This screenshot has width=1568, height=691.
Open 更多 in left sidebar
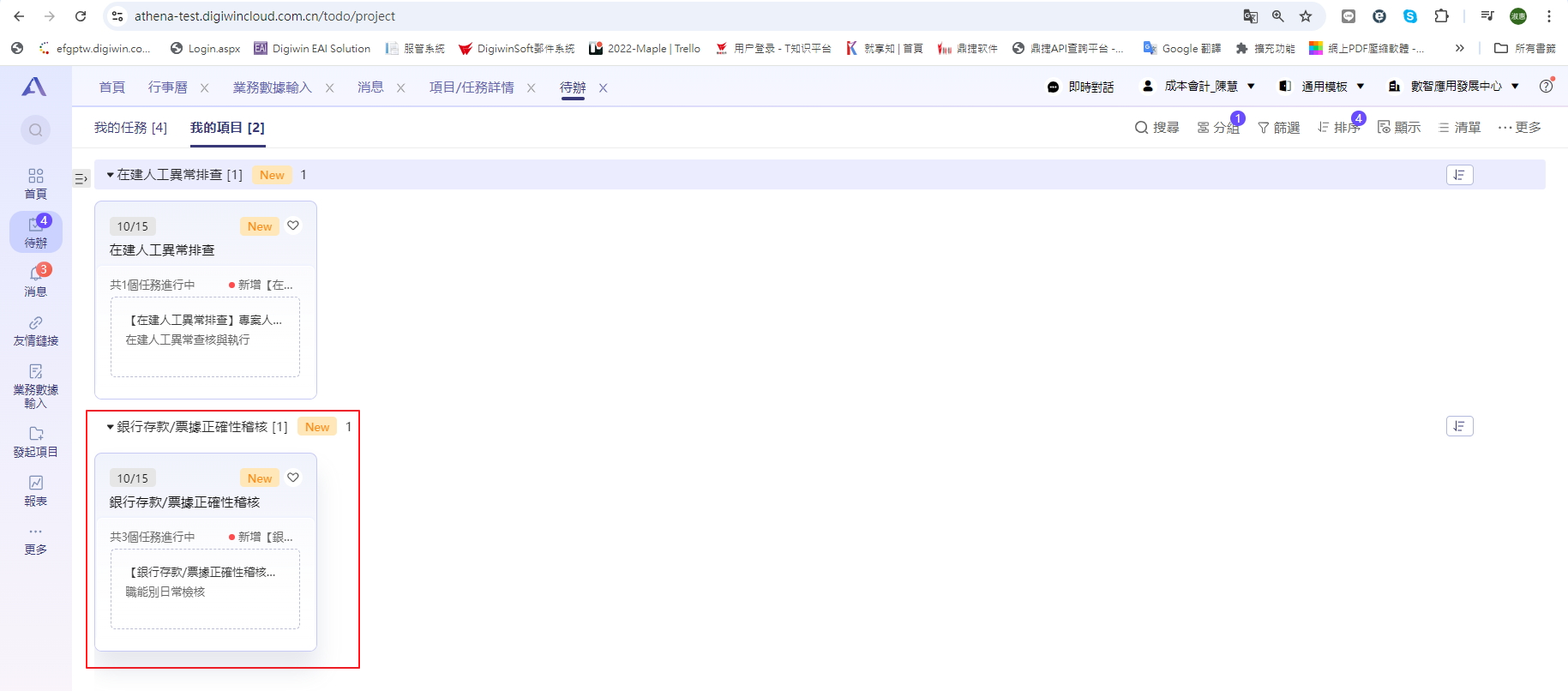tap(35, 541)
